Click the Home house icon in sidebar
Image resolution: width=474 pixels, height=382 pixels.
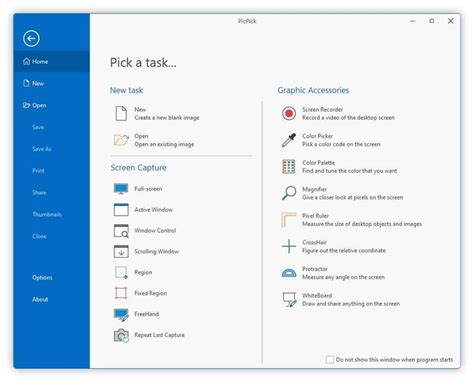[x=26, y=61]
